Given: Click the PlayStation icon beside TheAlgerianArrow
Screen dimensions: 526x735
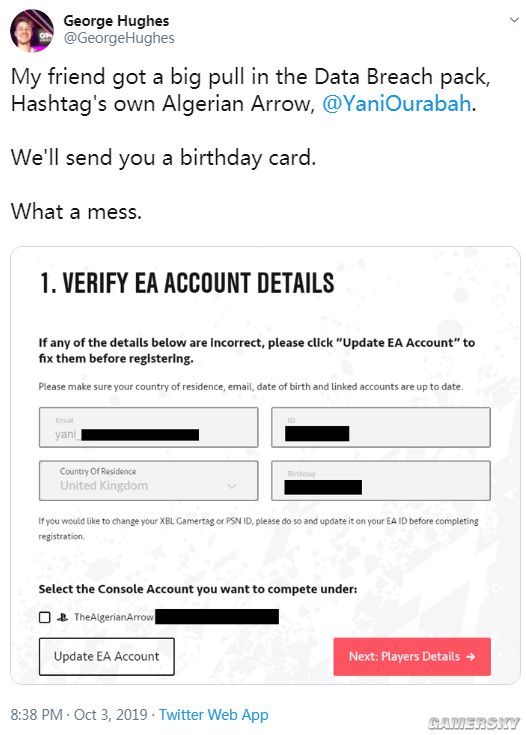Looking at the screenshot, I should coord(62,617).
